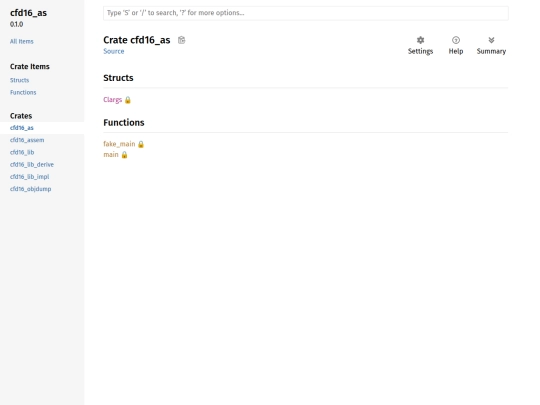540x405 pixels.
Task: Select cfd16_as in Crates list
Action: (x=22, y=128)
